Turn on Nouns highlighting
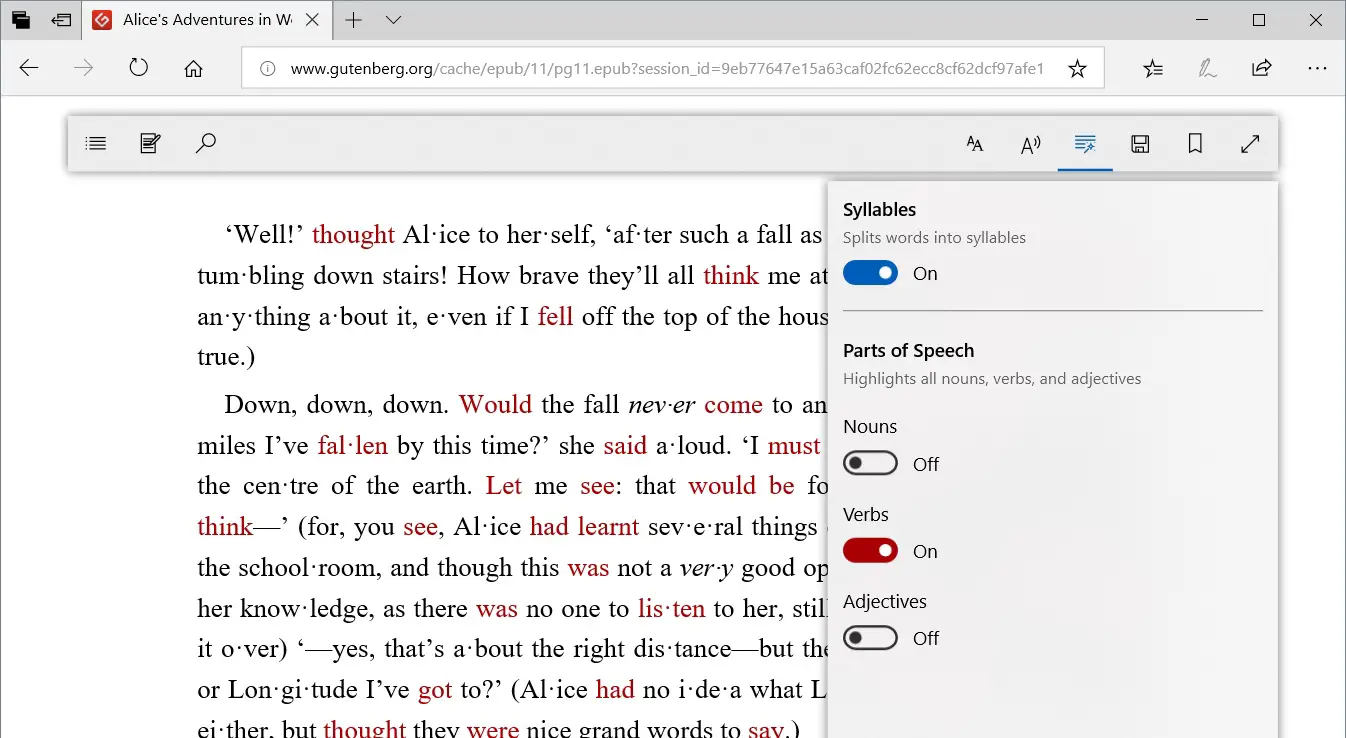The height and width of the screenshot is (738, 1346). pyautogui.click(x=870, y=464)
